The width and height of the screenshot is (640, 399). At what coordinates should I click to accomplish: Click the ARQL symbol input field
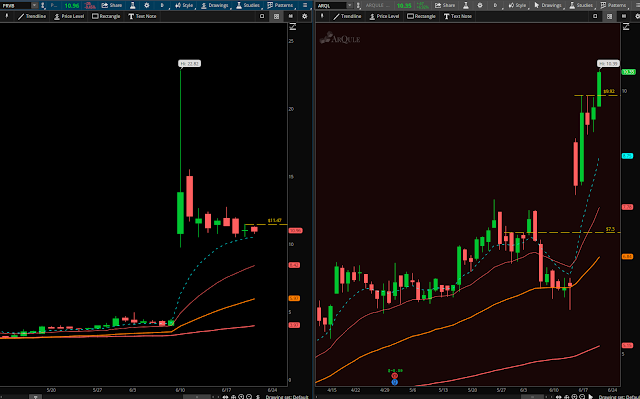331,5
